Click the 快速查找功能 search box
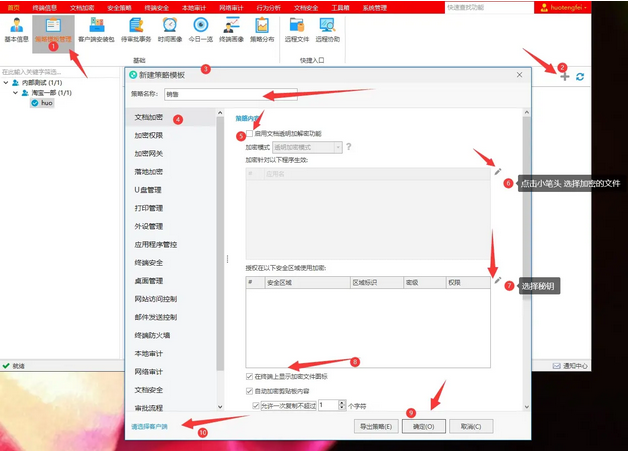 coord(489,7)
